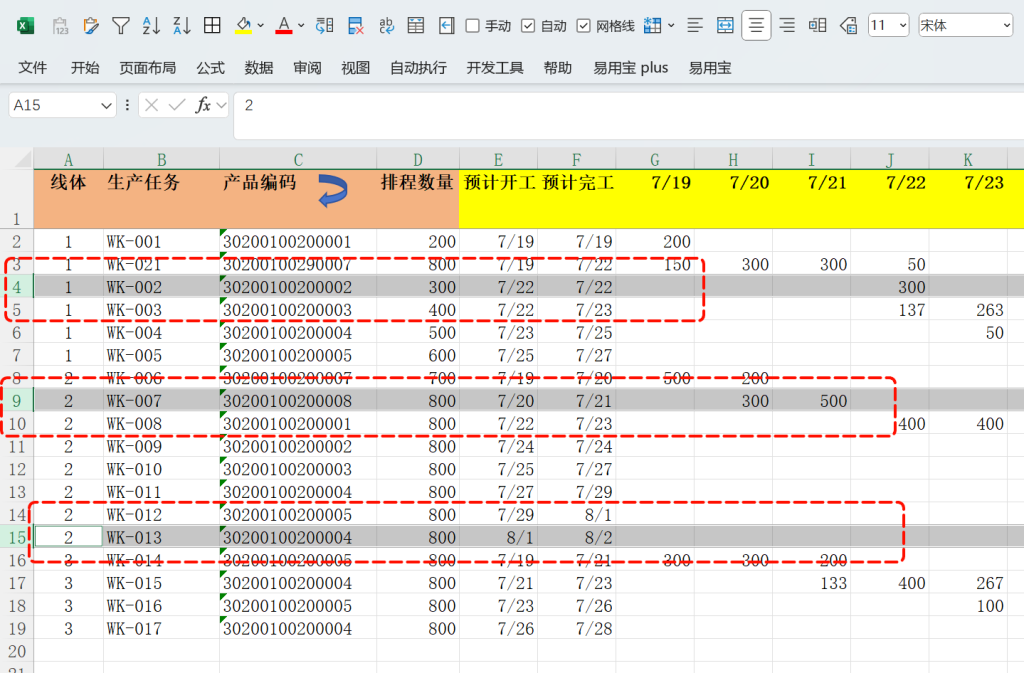Select column G header
Screen dimensions: 1024x673
click(x=655, y=159)
